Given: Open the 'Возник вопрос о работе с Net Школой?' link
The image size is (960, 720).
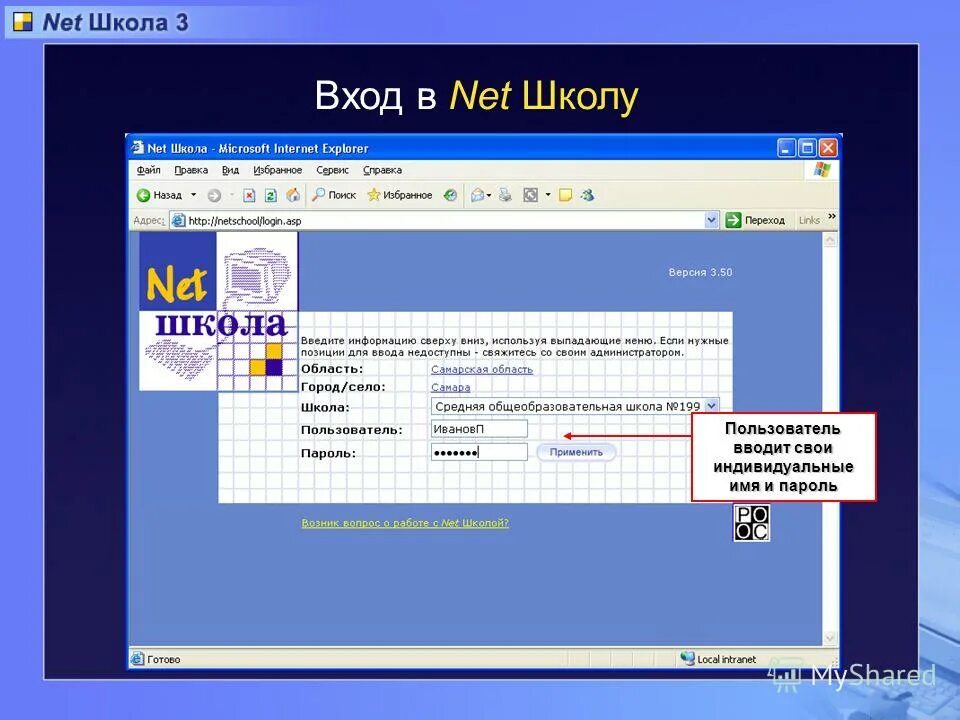Looking at the screenshot, I should tap(404, 522).
